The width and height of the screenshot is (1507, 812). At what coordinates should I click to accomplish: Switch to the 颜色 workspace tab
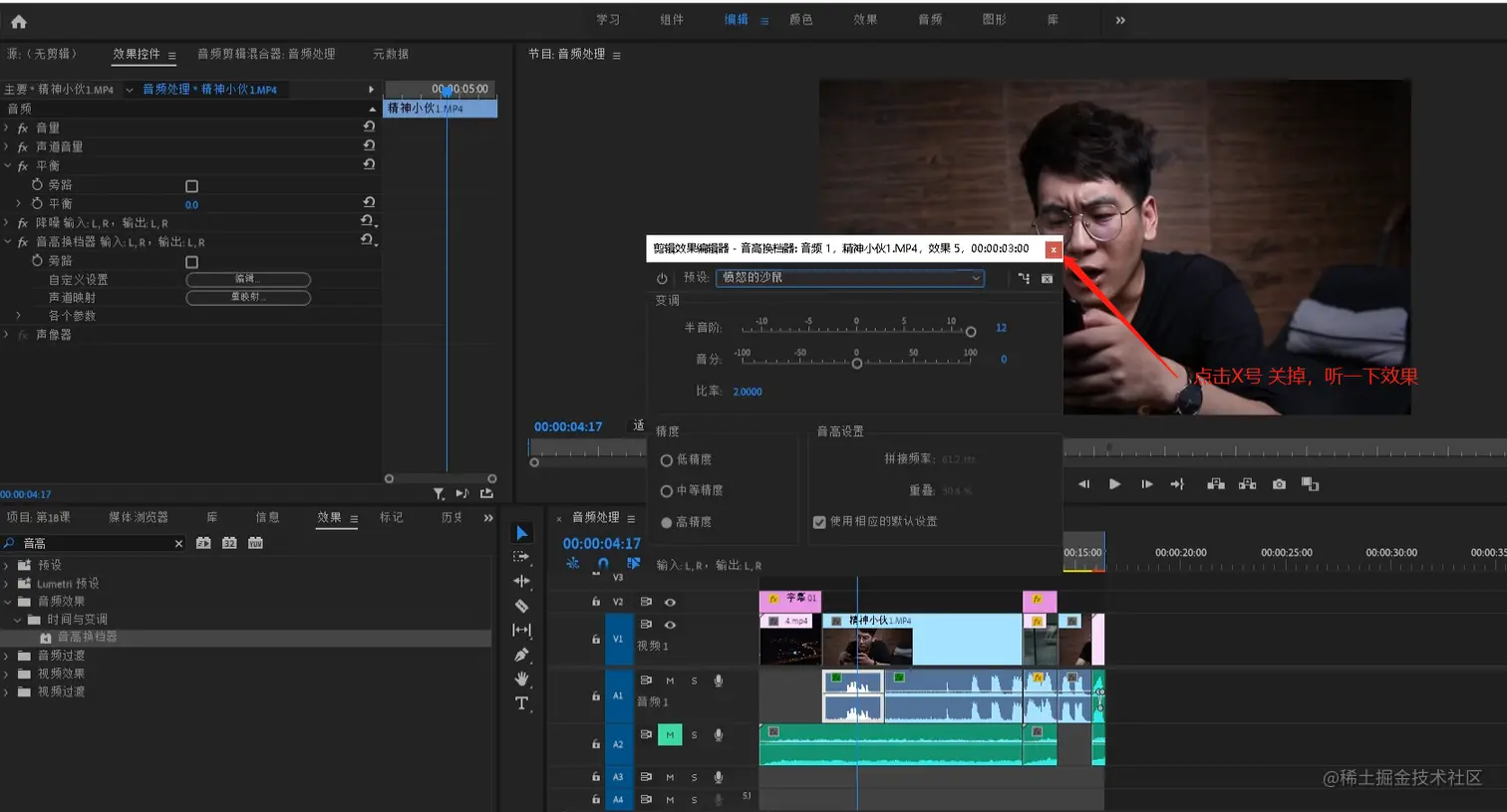click(800, 20)
